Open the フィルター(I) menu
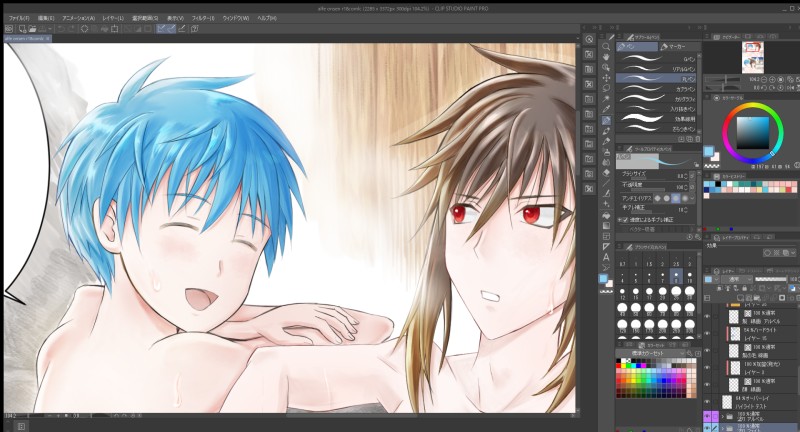 (203, 18)
